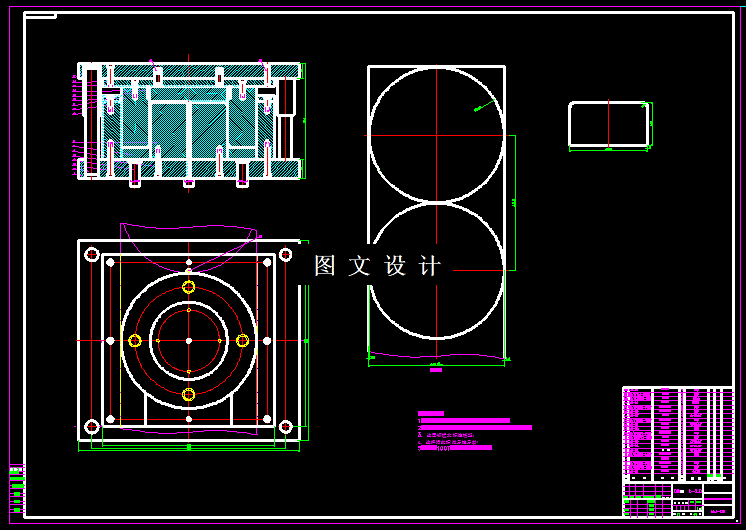Select the bottom-right corner guide hole of the die plate
Viewport: 746px width, 530px height.
(285, 427)
